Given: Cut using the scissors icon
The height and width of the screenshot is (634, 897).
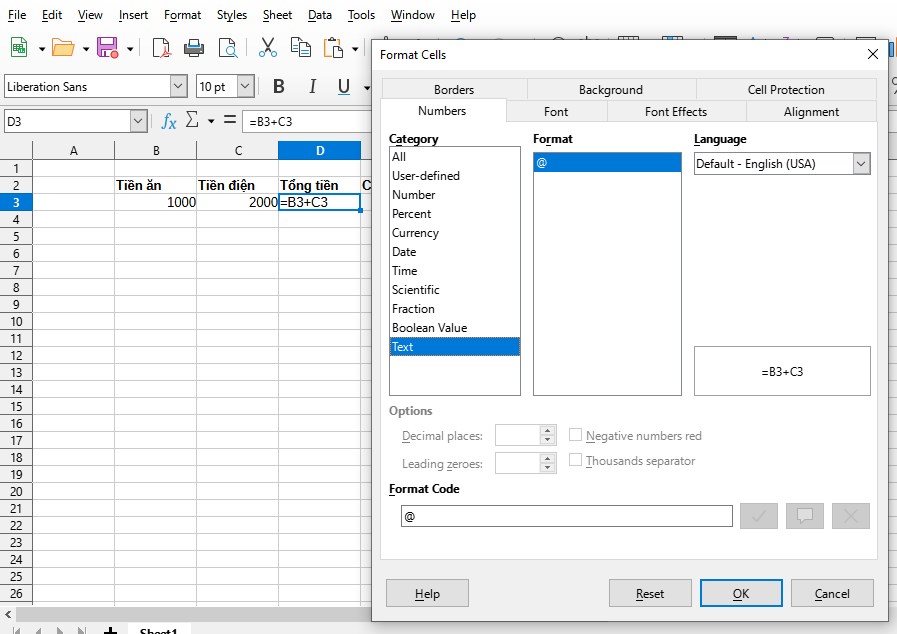Looking at the screenshot, I should click(268, 48).
